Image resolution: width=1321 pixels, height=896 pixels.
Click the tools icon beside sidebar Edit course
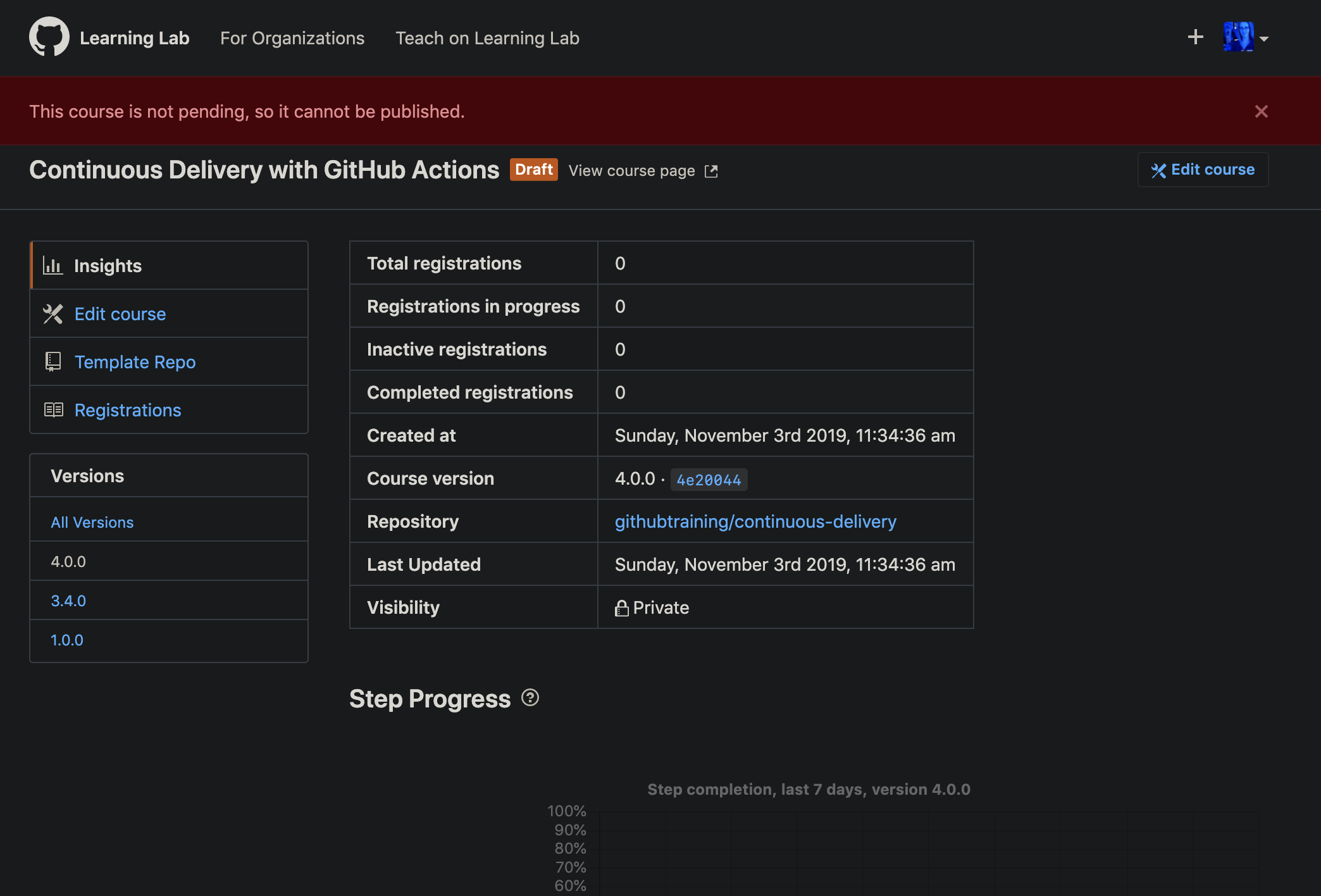click(53, 313)
